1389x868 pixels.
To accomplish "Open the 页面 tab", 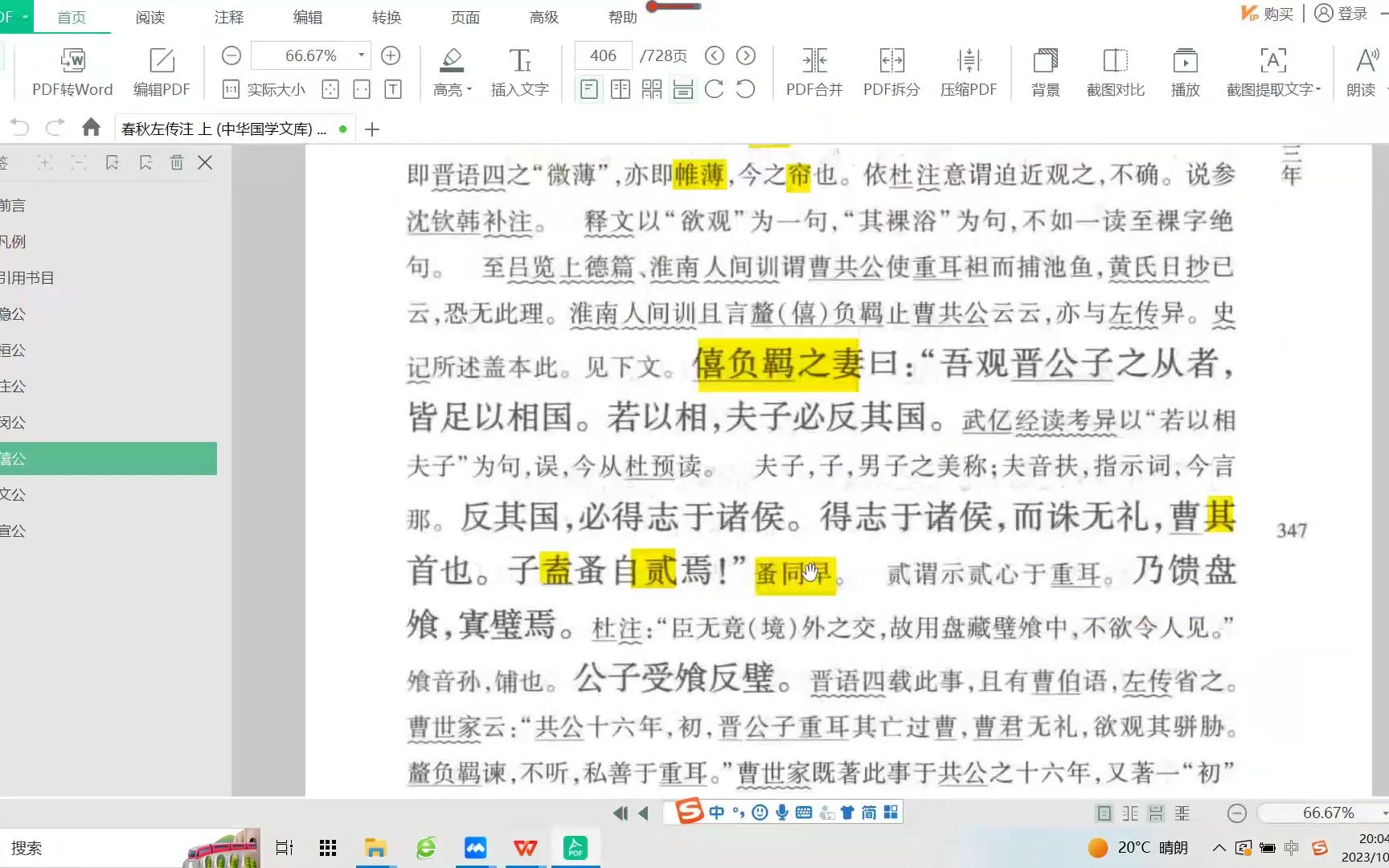I will pyautogui.click(x=465, y=17).
